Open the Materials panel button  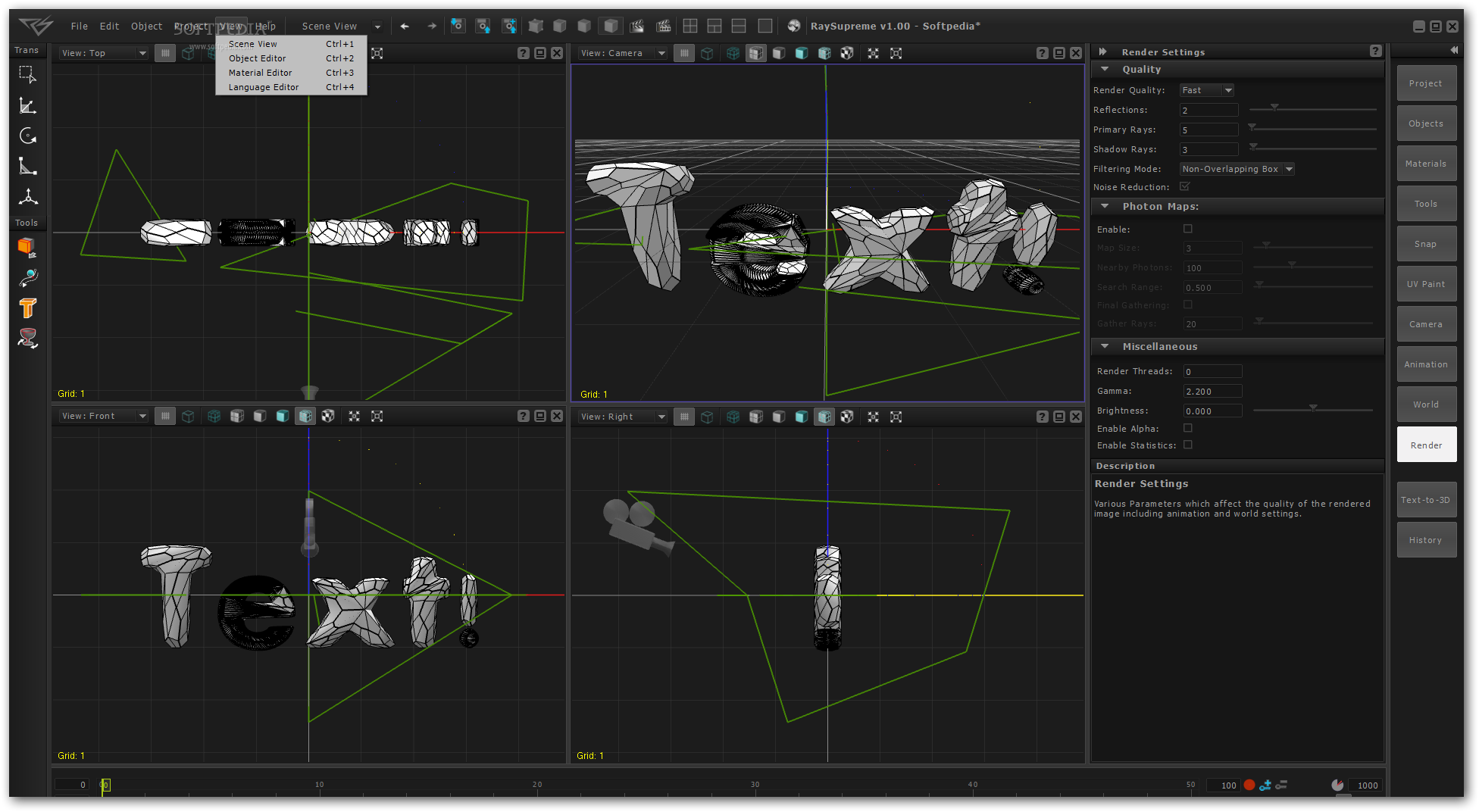coord(1425,164)
